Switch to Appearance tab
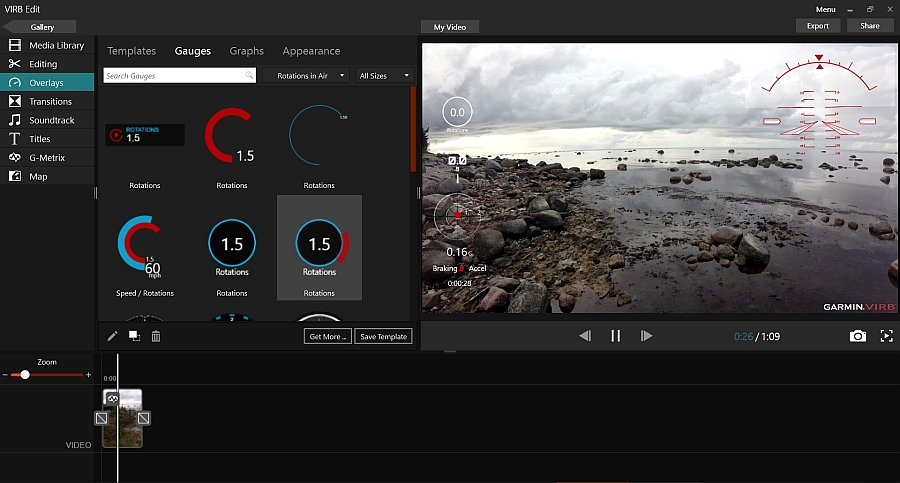 pos(311,51)
